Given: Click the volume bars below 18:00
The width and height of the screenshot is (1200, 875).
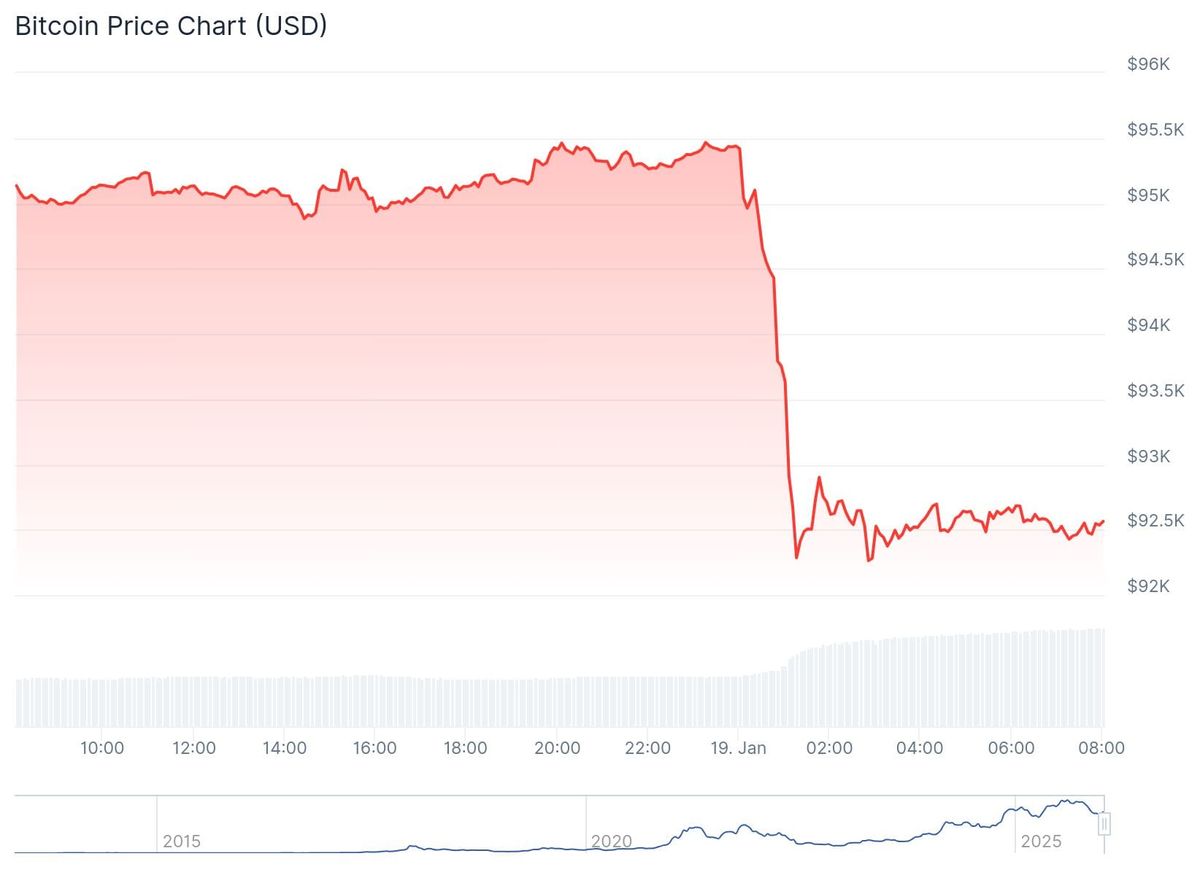Looking at the screenshot, I should (465, 703).
